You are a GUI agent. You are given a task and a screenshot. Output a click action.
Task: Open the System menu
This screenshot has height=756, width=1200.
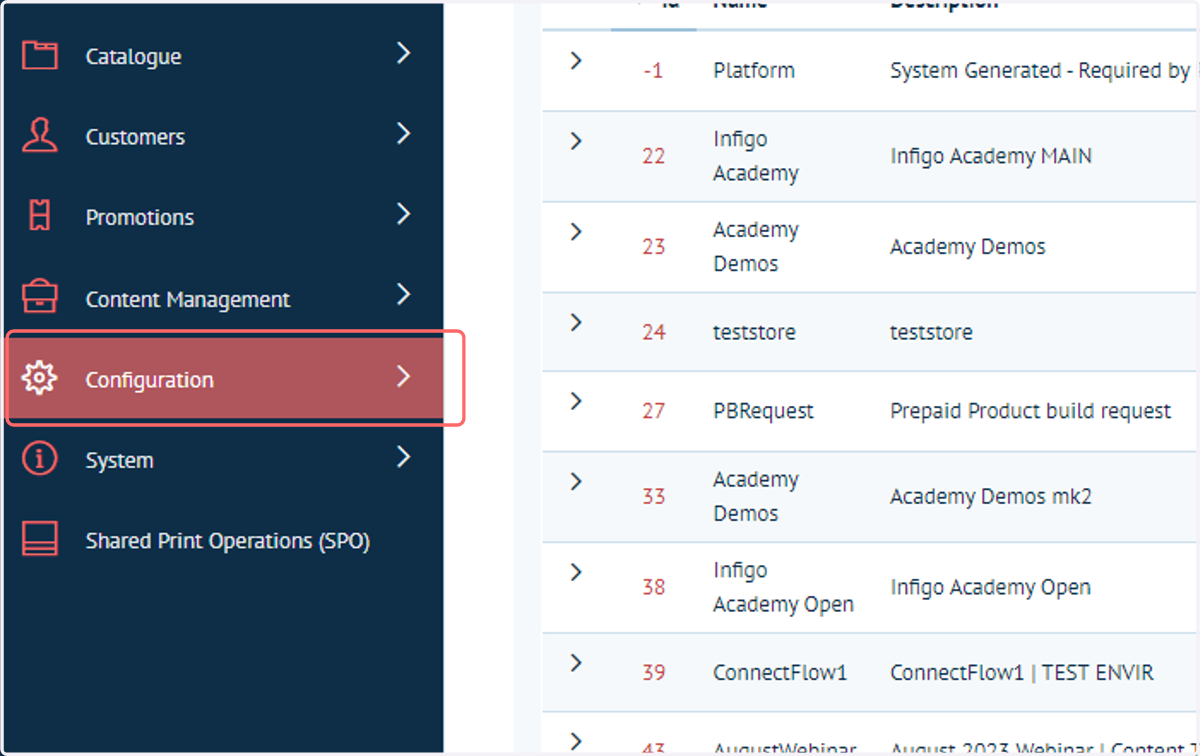(224, 460)
